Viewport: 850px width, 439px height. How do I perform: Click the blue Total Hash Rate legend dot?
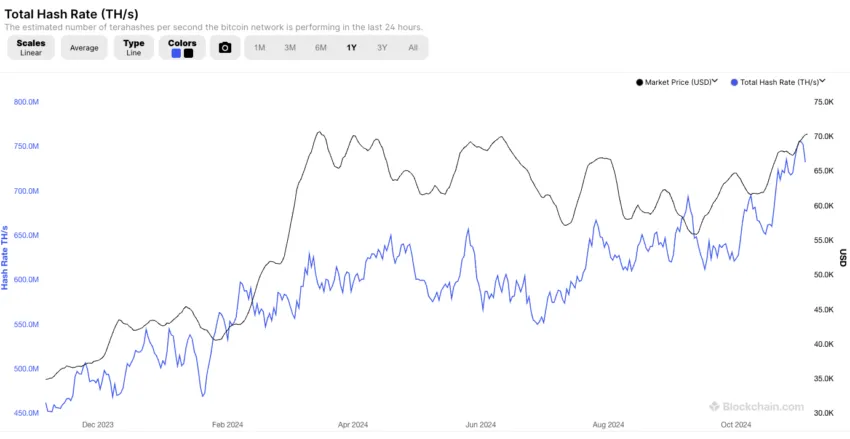(736, 82)
